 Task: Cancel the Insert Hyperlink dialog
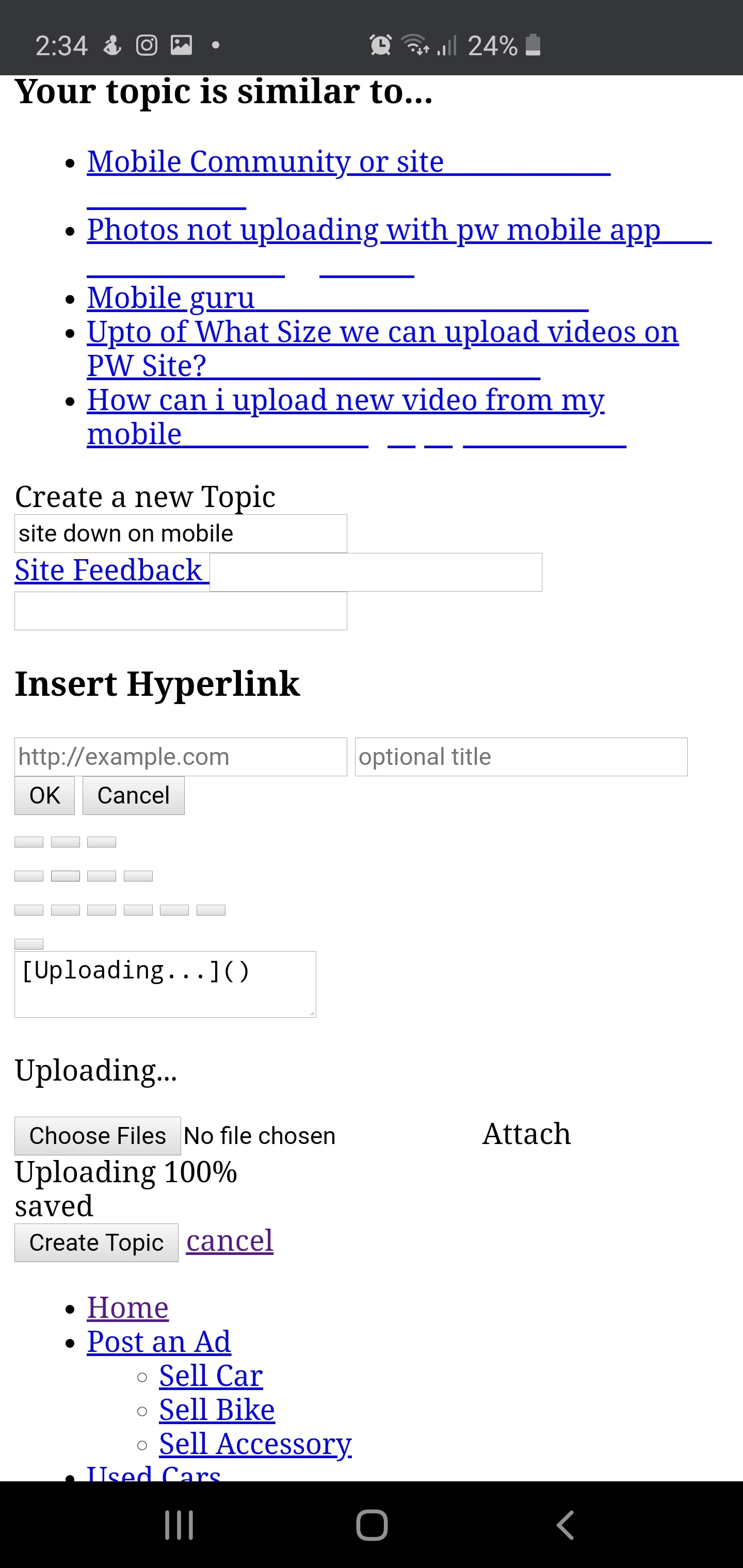pos(133,795)
